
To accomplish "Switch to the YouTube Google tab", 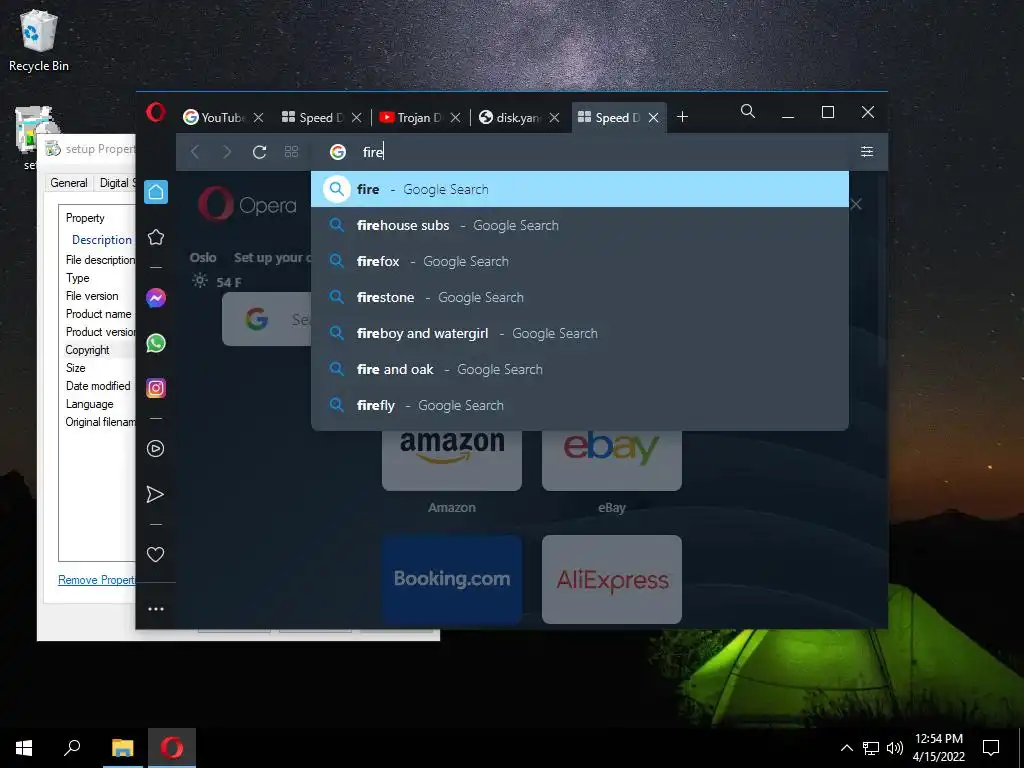I will click(x=215, y=118).
